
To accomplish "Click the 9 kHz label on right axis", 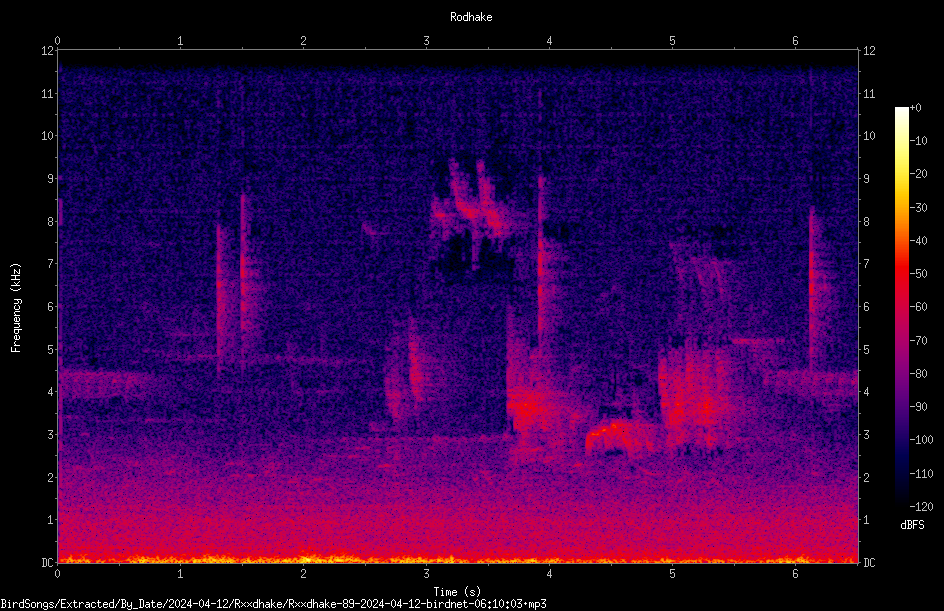I will (x=866, y=179).
